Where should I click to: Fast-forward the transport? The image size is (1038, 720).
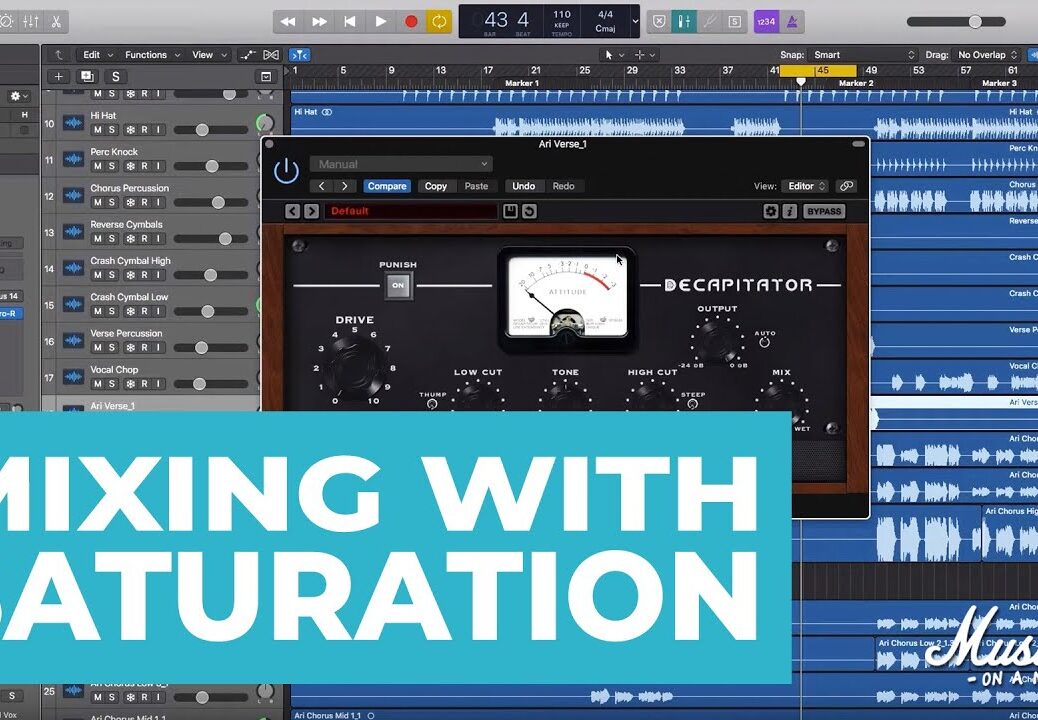tap(319, 22)
